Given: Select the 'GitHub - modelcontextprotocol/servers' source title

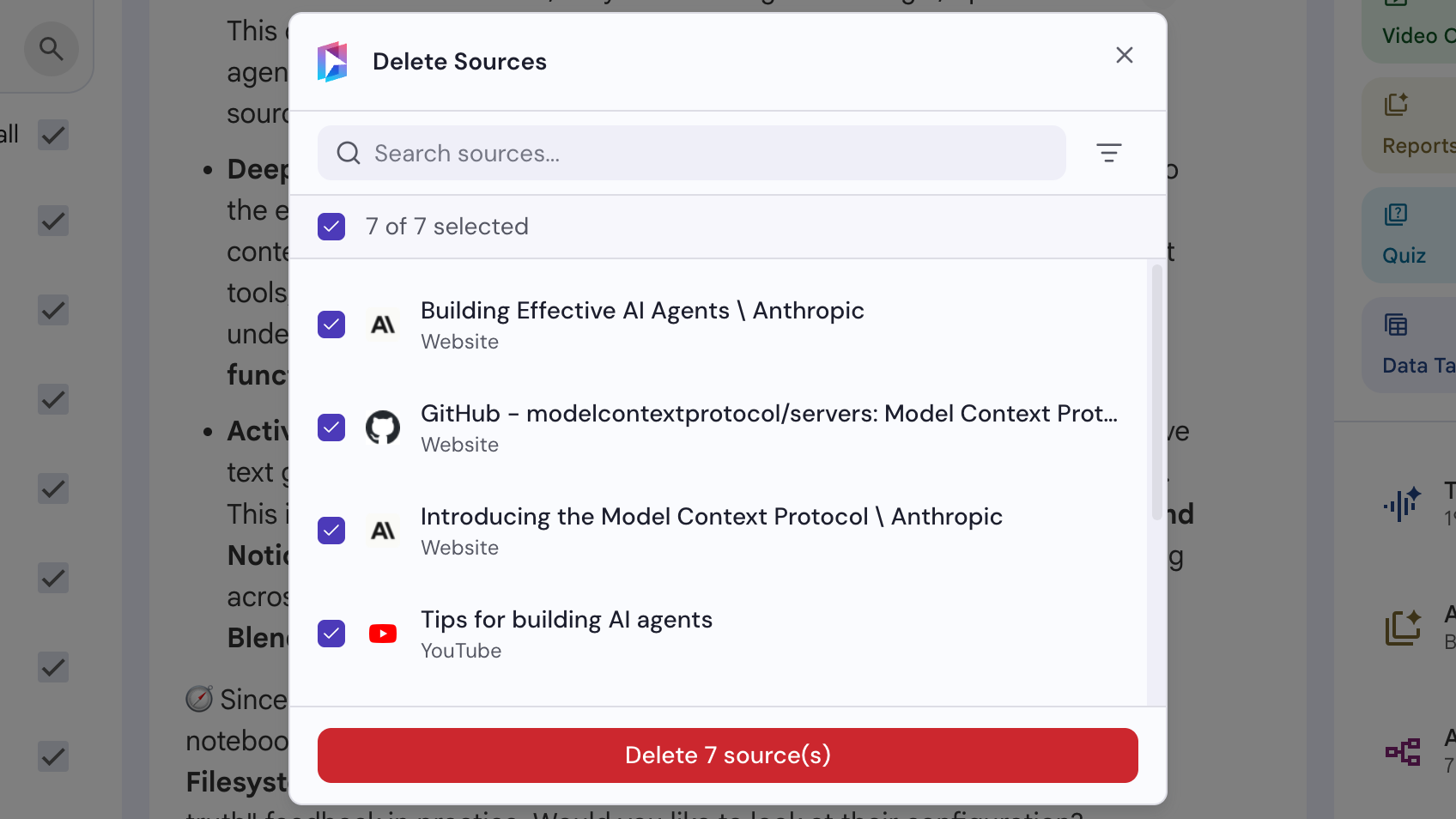Looking at the screenshot, I should (769, 414).
